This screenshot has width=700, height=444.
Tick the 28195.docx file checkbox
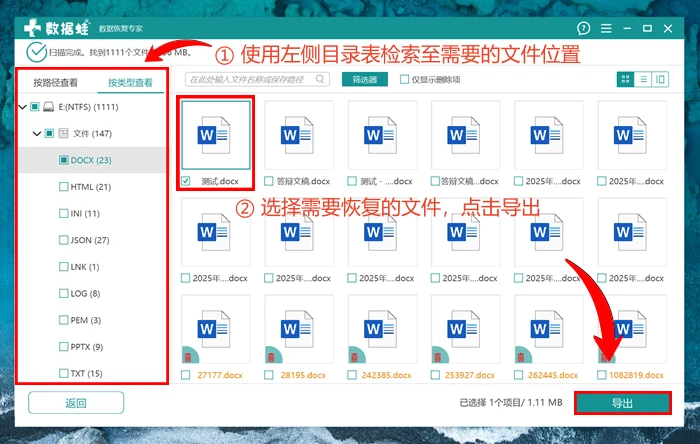[269, 375]
